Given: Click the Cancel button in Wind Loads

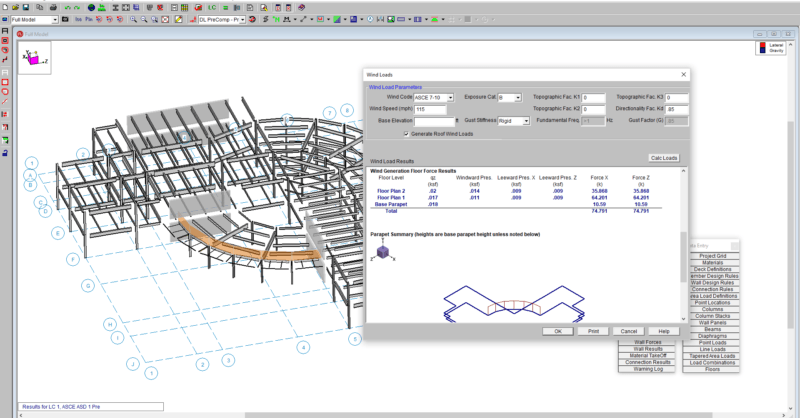Looking at the screenshot, I should (x=628, y=330).
